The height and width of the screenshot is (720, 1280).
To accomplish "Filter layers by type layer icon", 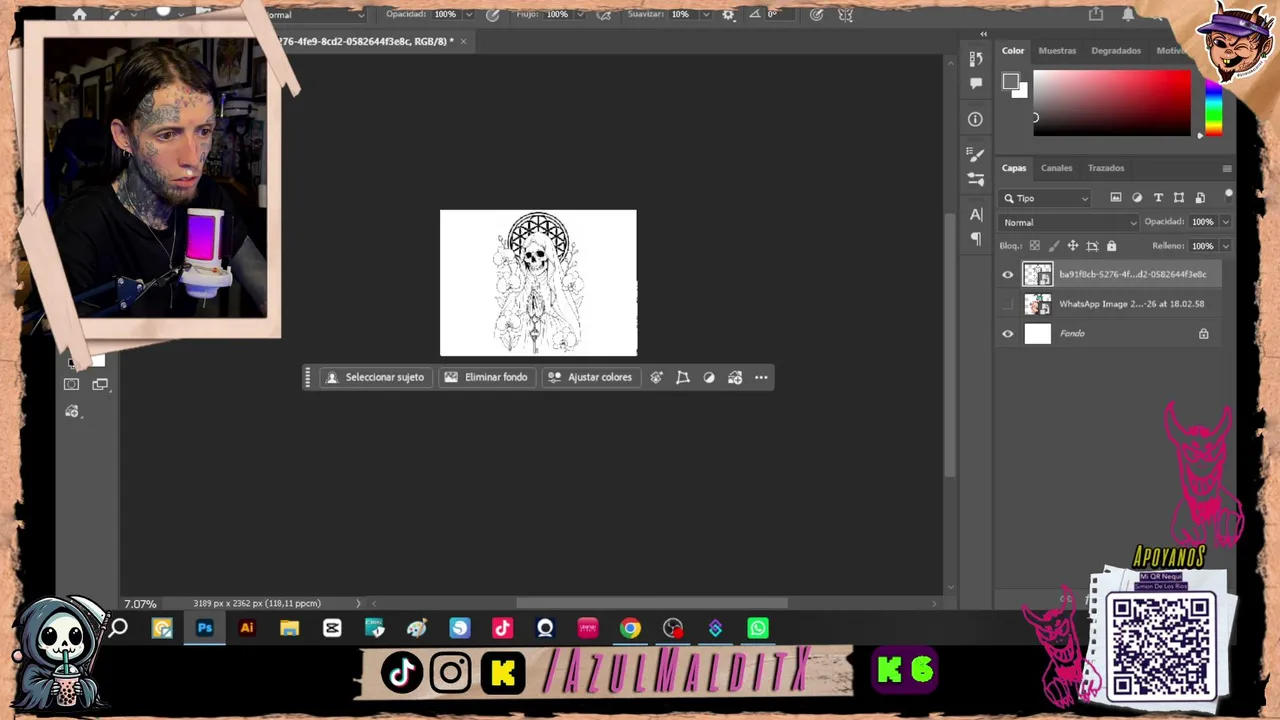I will pos(1158,198).
